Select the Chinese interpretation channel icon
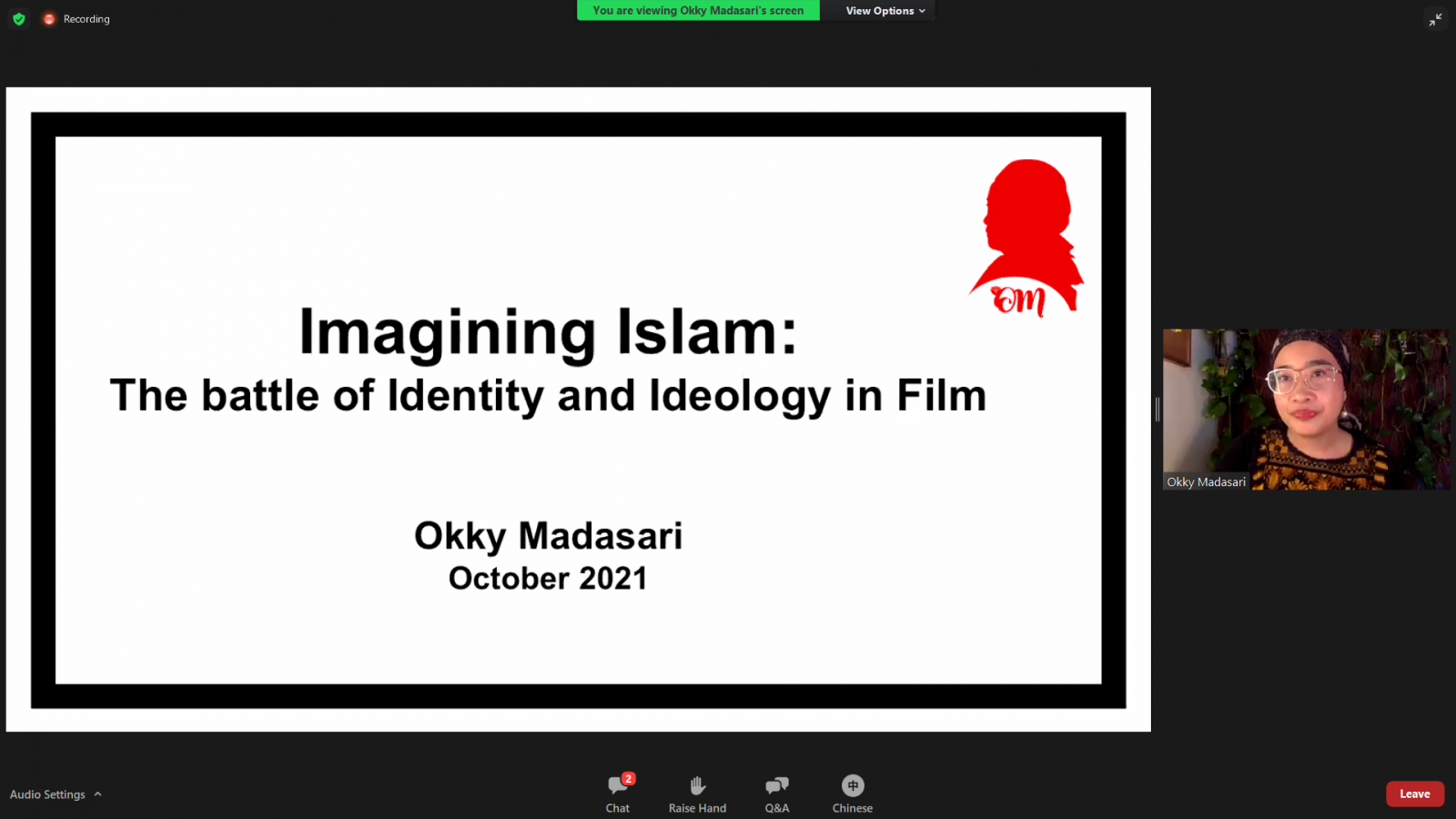The height and width of the screenshot is (819, 1456). click(x=852, y=785)
